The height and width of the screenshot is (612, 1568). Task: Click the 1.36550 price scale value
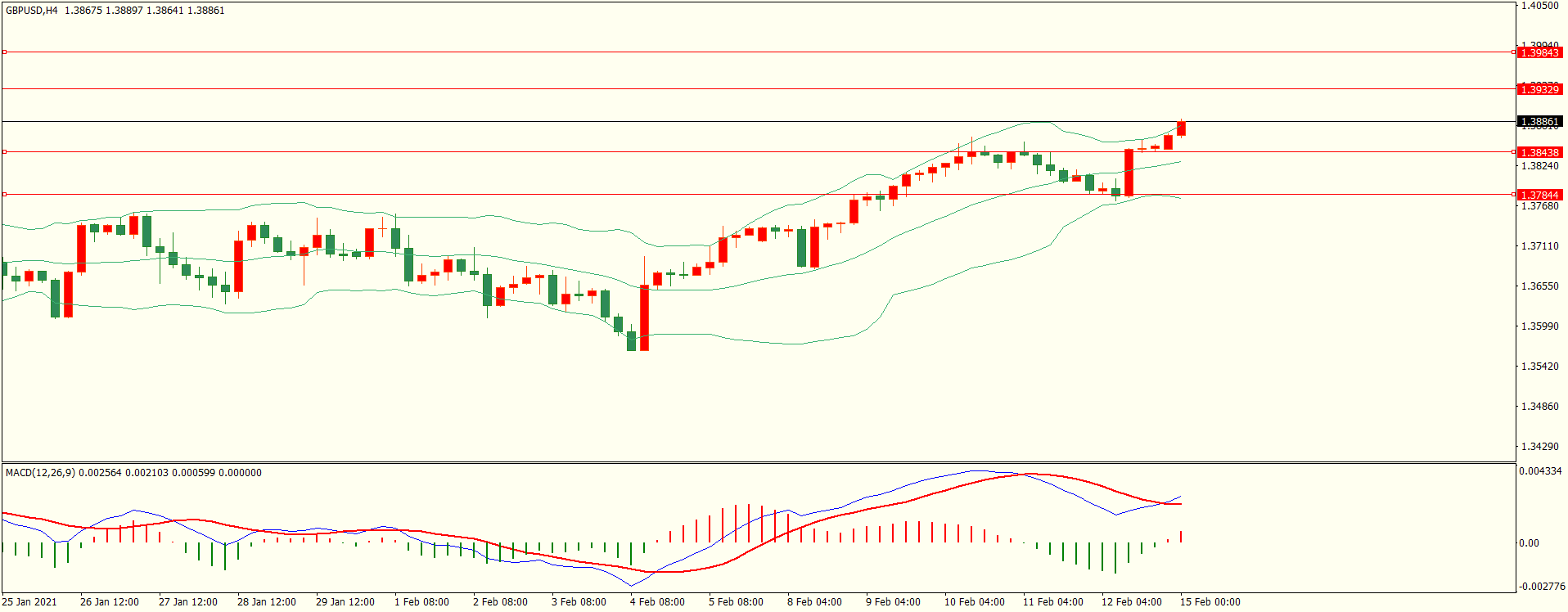[1539, 286]
